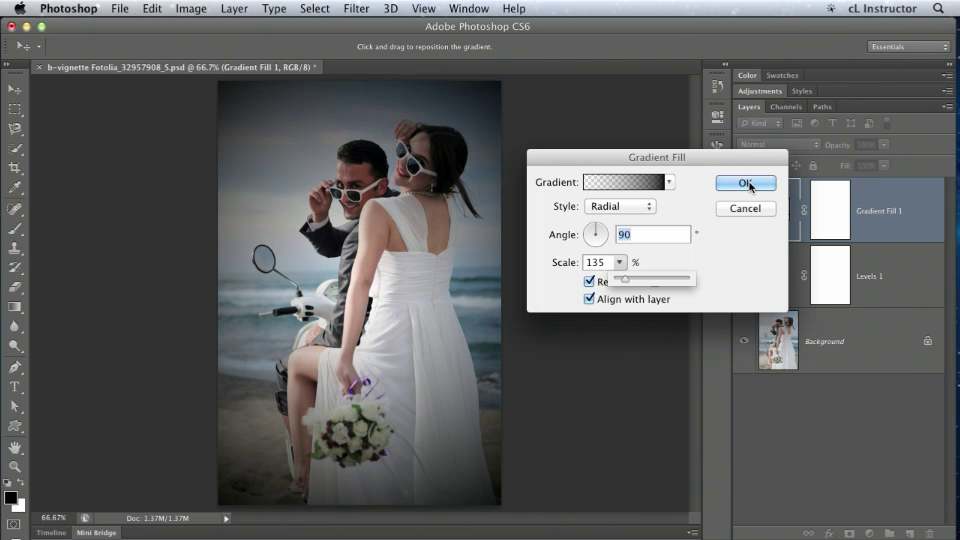Click OK in Gradient Fill dialog
The width and height of the screenshot is (960, 540).
coord(746,183)
